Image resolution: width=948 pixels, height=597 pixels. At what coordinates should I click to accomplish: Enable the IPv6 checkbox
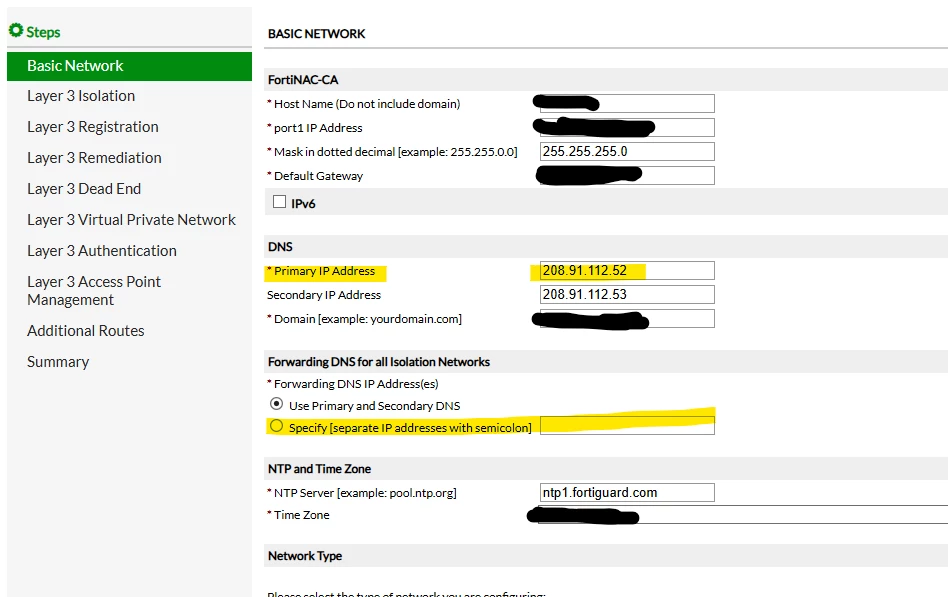[x=279, y=202]
